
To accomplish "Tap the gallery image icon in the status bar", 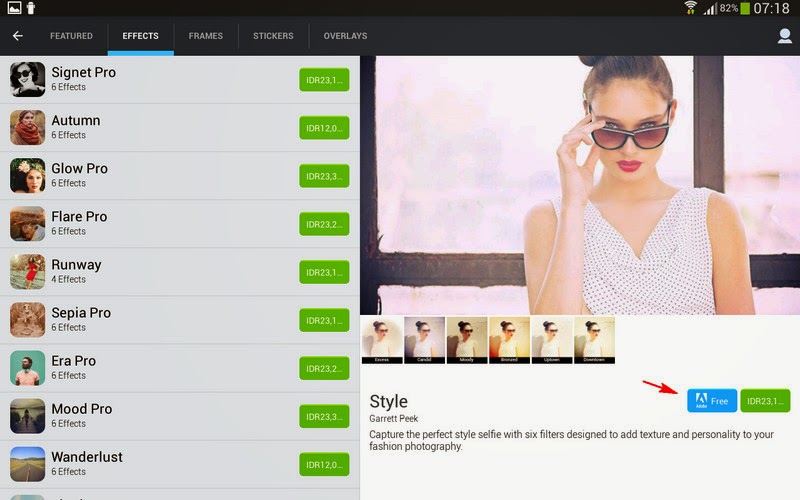I will [14, 8].
